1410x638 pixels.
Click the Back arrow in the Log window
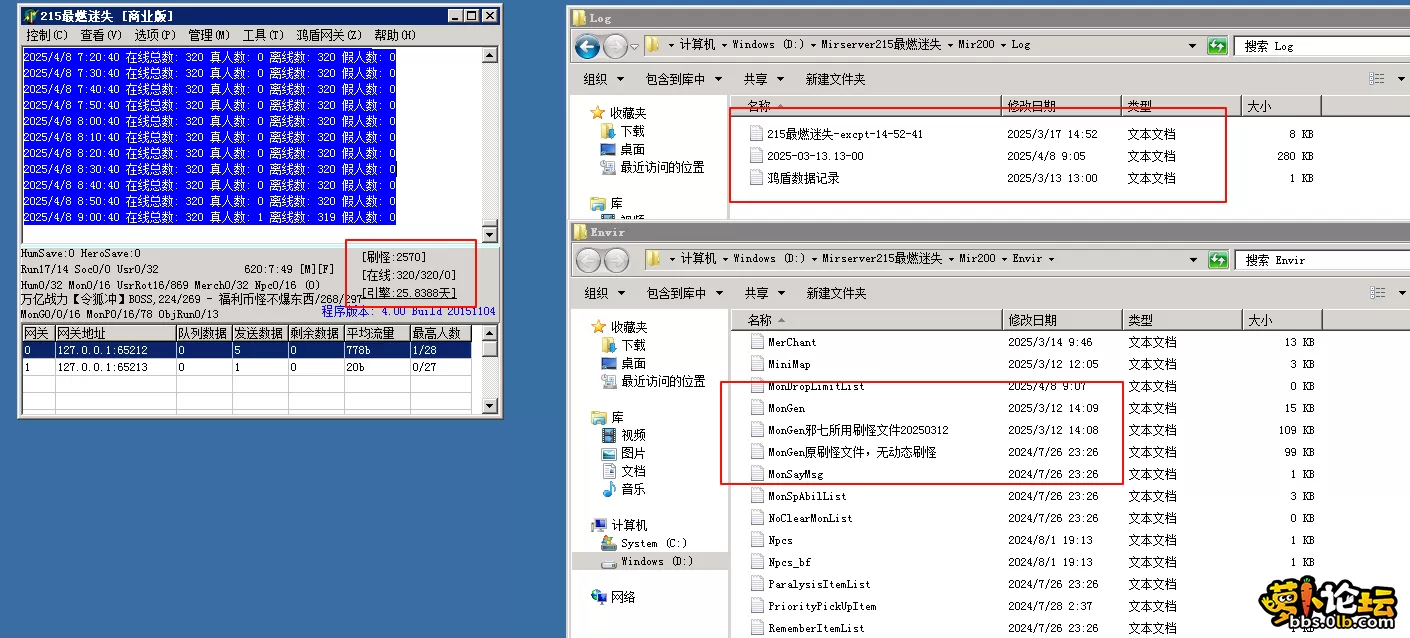pos(587,46)
